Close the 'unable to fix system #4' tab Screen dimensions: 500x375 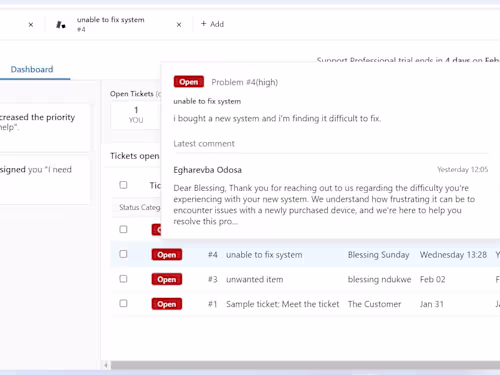pyautogui.click(x=179, y=25)
